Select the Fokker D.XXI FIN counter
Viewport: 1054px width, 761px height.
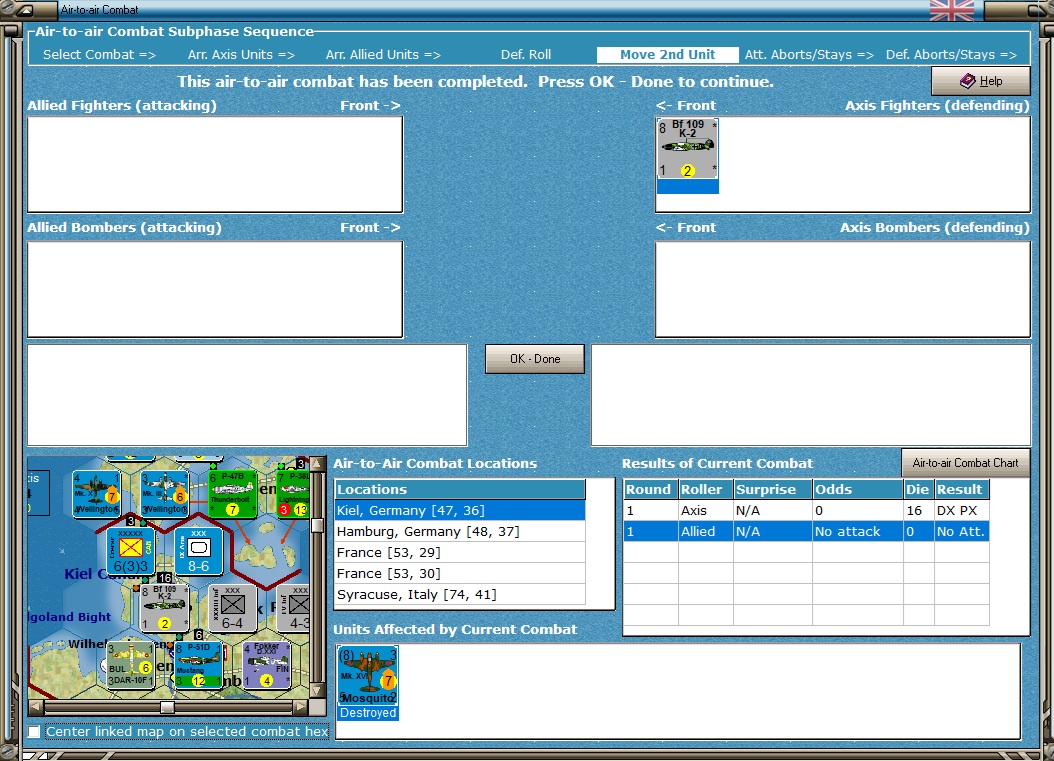coord(267,666)
